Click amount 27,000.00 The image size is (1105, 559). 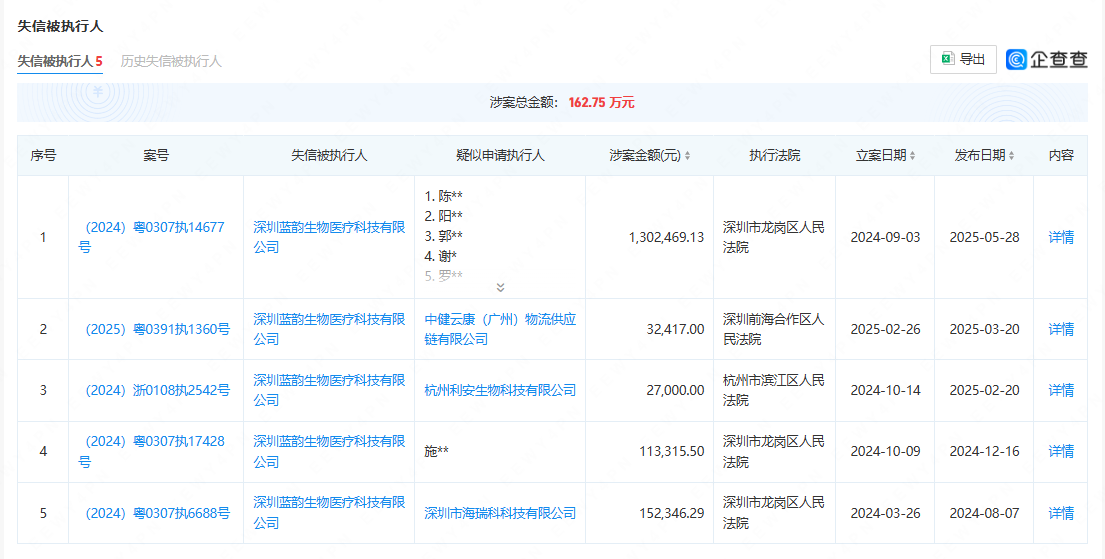point(675,391)
